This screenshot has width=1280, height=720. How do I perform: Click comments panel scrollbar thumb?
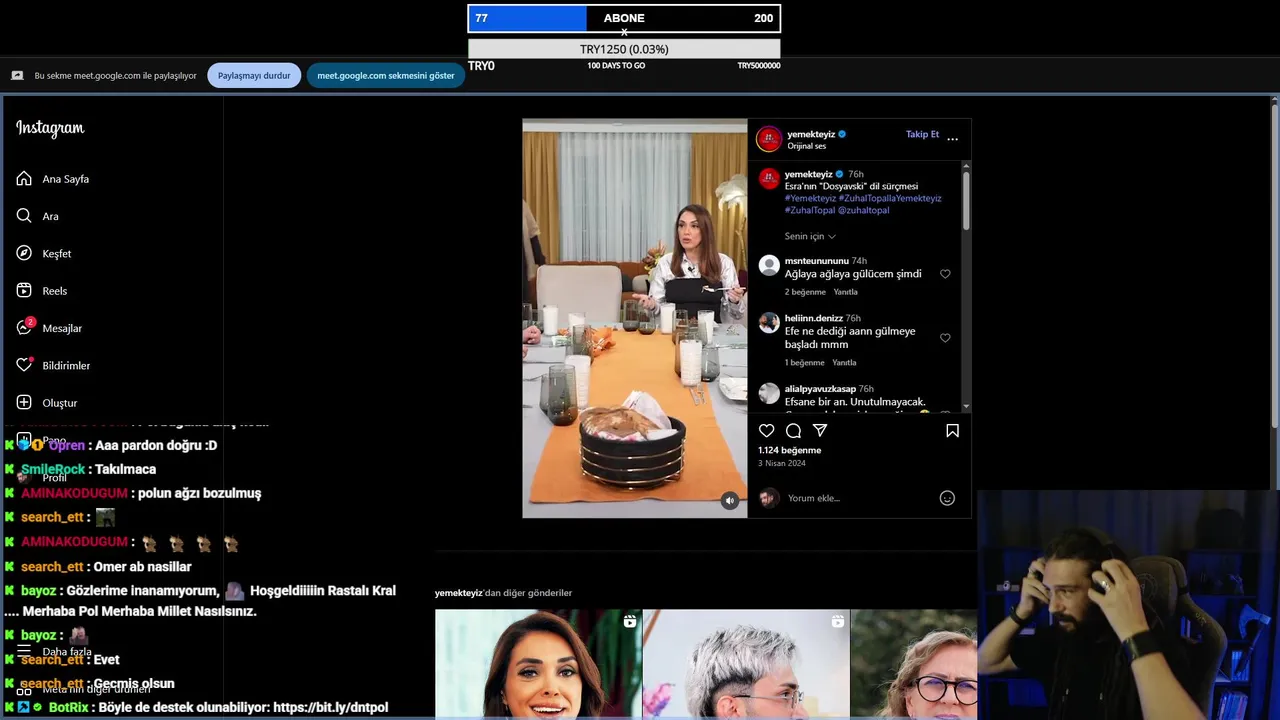966,200
